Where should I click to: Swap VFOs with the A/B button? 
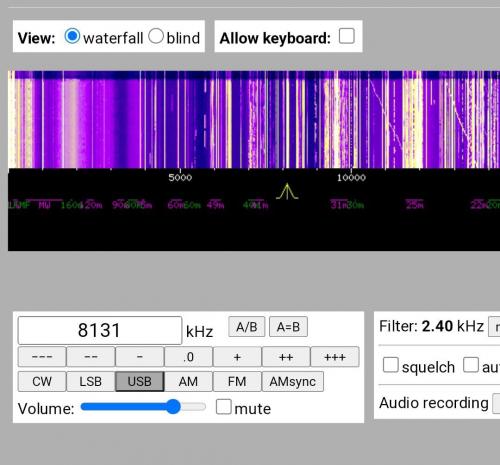pos(247,327)
